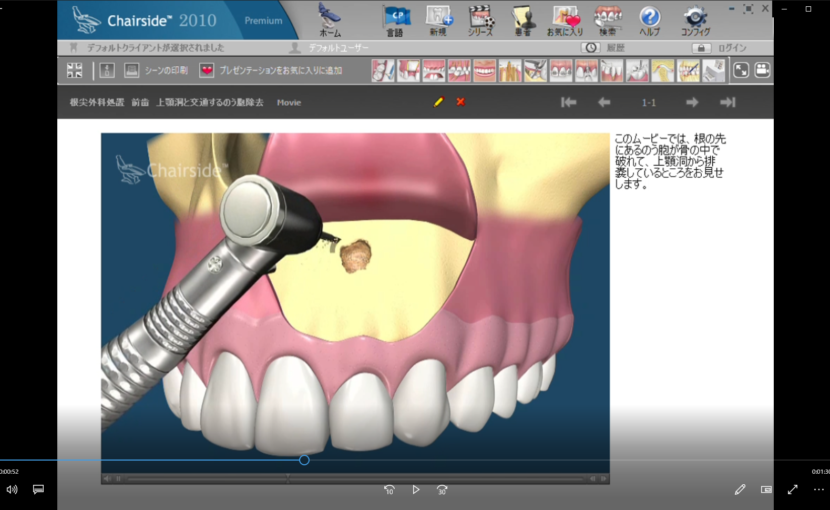Open the シリーズ clapperboard icon
The image size is (830, 510).
(x=481, y=20)
